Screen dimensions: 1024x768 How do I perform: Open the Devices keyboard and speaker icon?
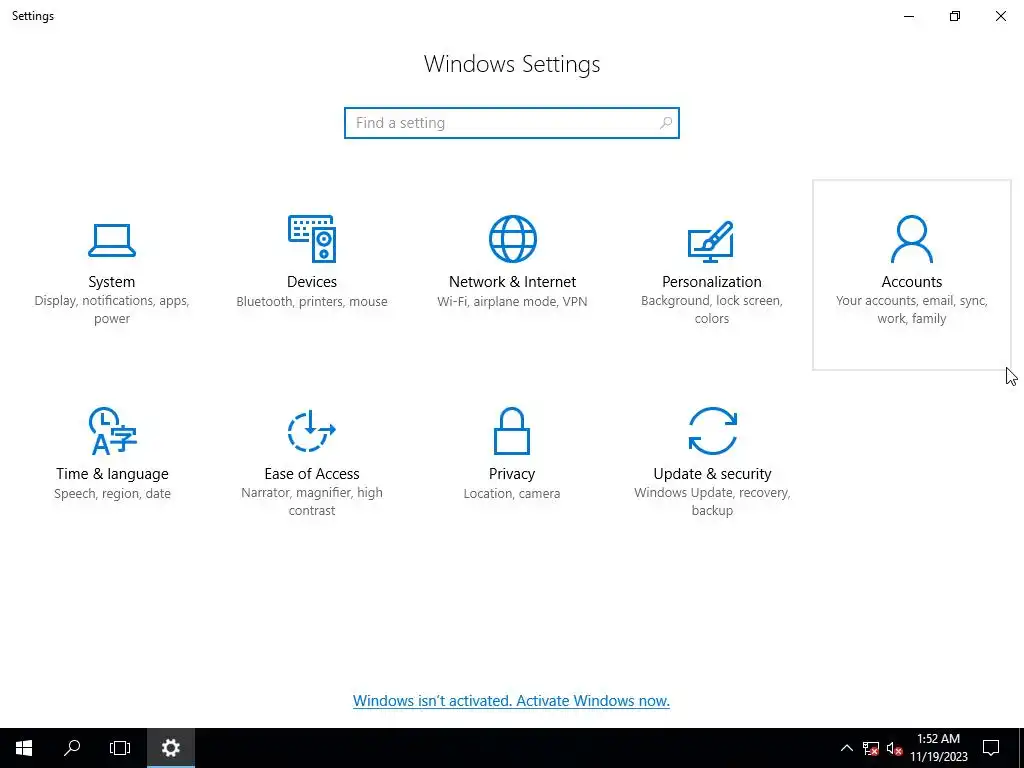(x=312, y=238)
